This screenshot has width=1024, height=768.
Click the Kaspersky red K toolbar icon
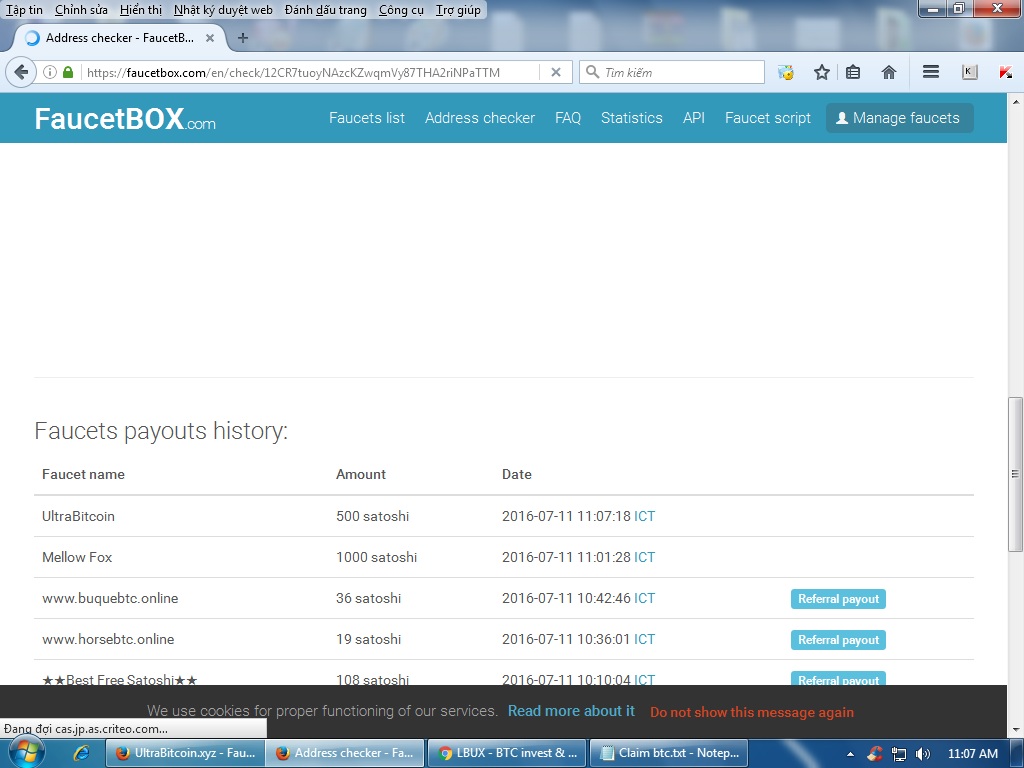click(x=1006, y=72)
